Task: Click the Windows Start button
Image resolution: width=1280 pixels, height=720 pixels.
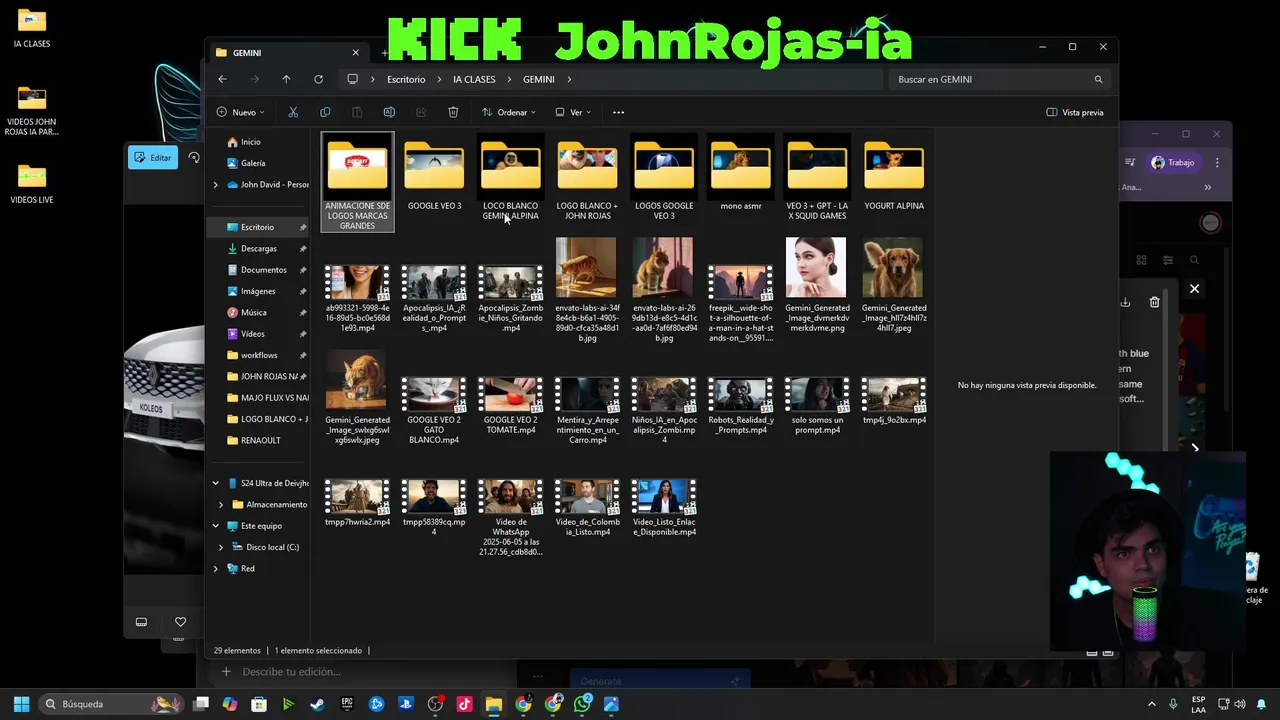Action: [21, 704]
